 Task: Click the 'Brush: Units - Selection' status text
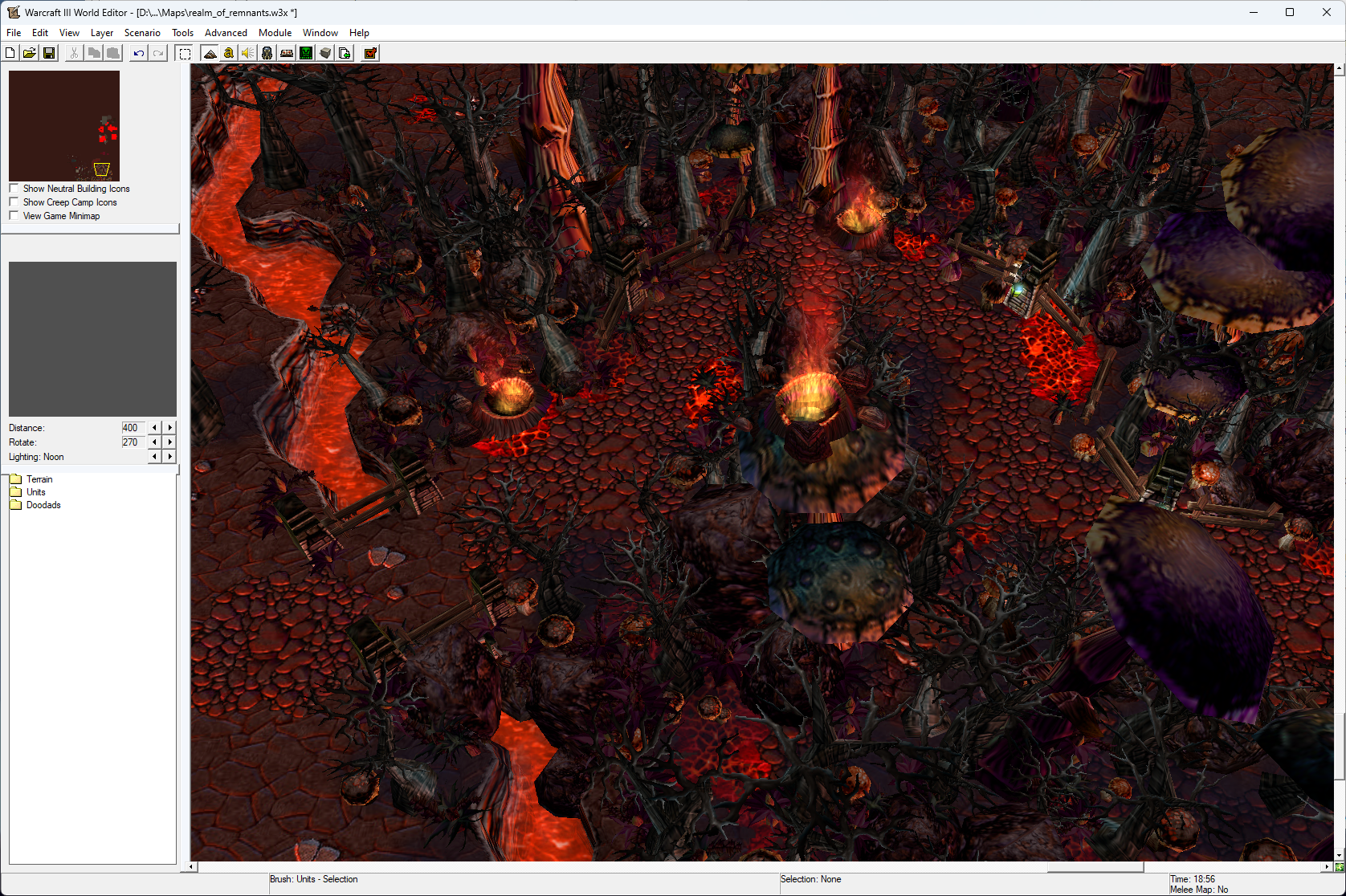pyautogui.click(x=314, y=879)
